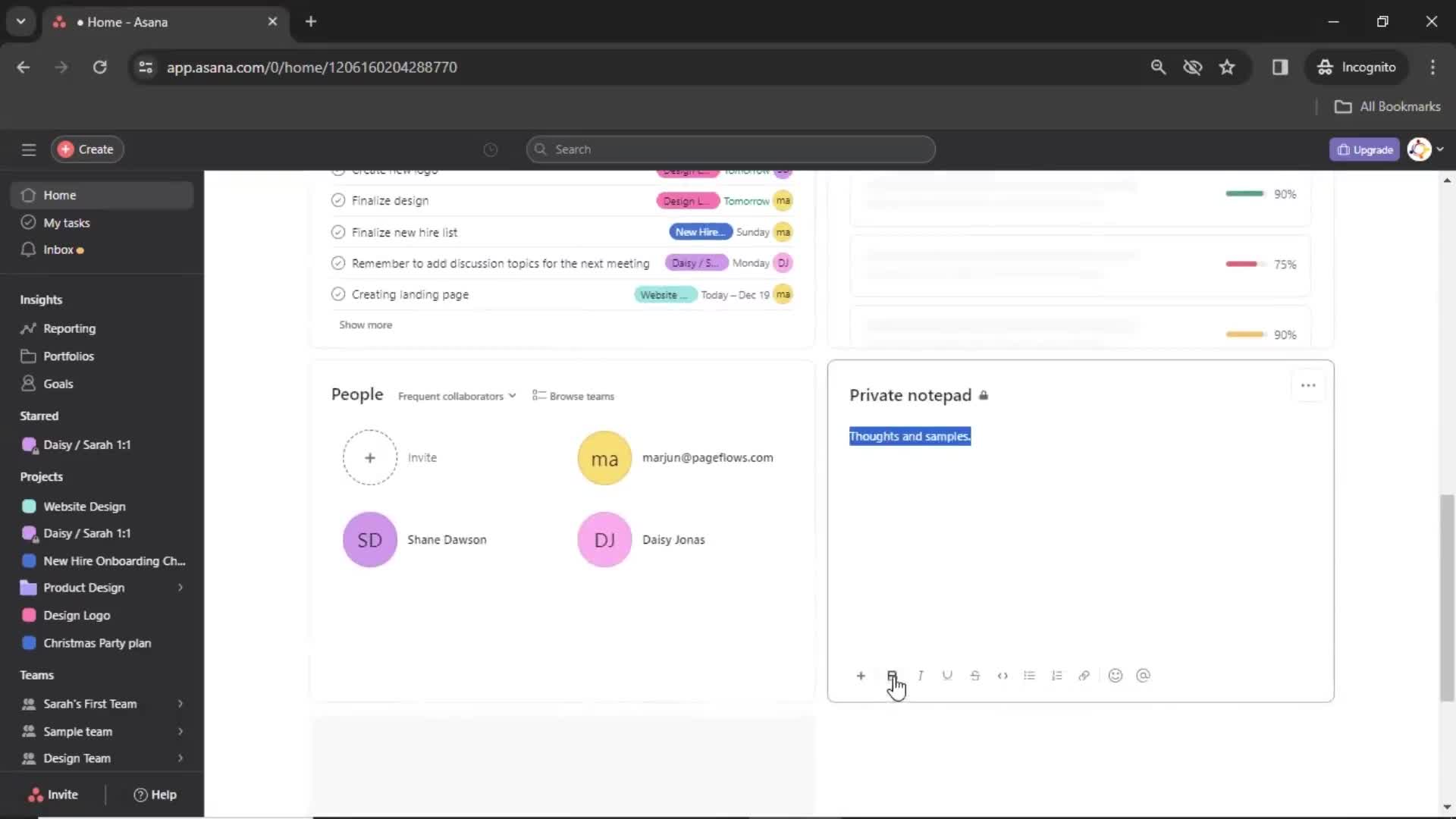Click Show more tasks link
Screen dimensions: 1456x819
pyautogui.click(x=366, y=324)
